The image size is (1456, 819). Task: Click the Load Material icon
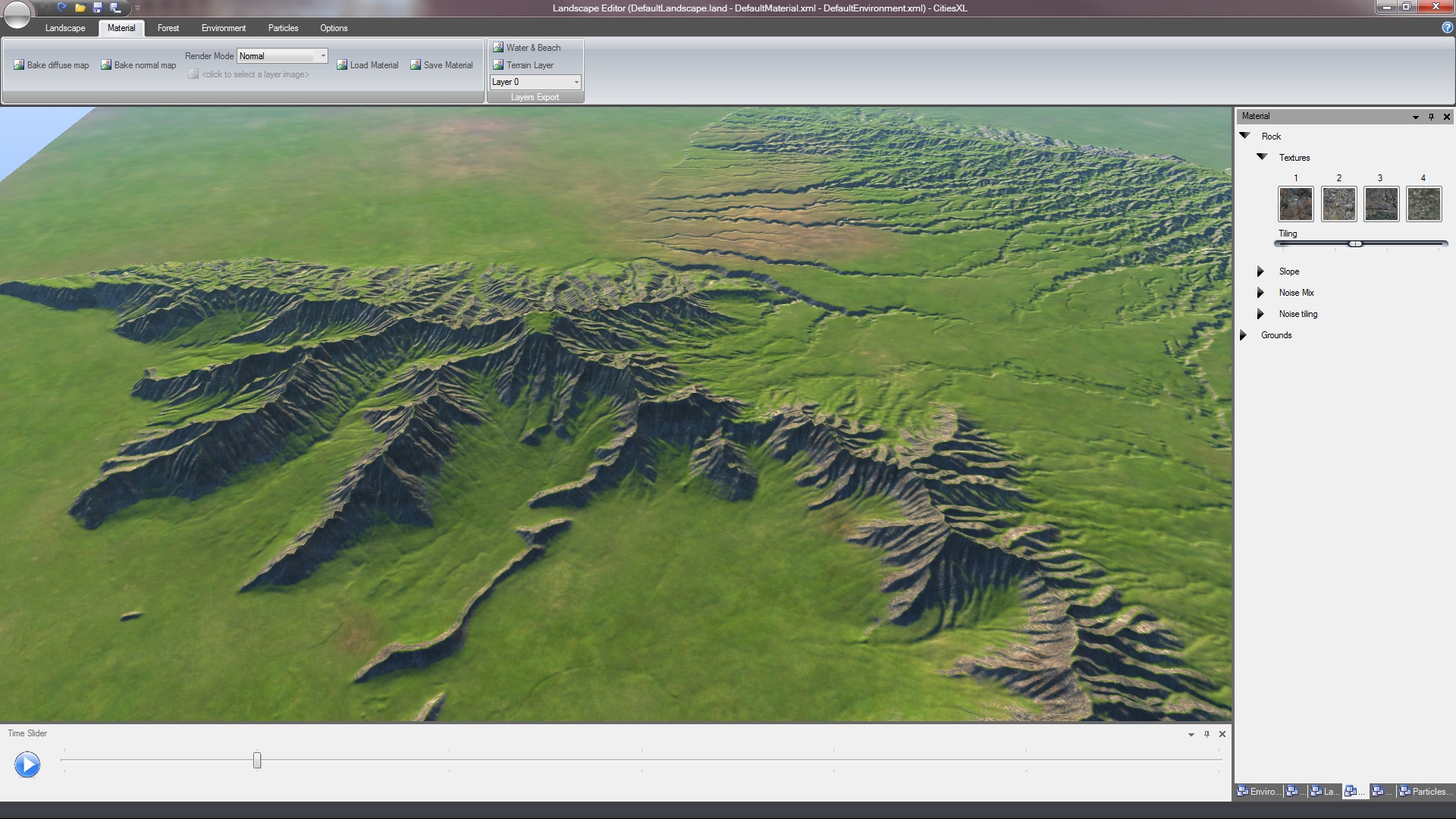pos(343,65)
